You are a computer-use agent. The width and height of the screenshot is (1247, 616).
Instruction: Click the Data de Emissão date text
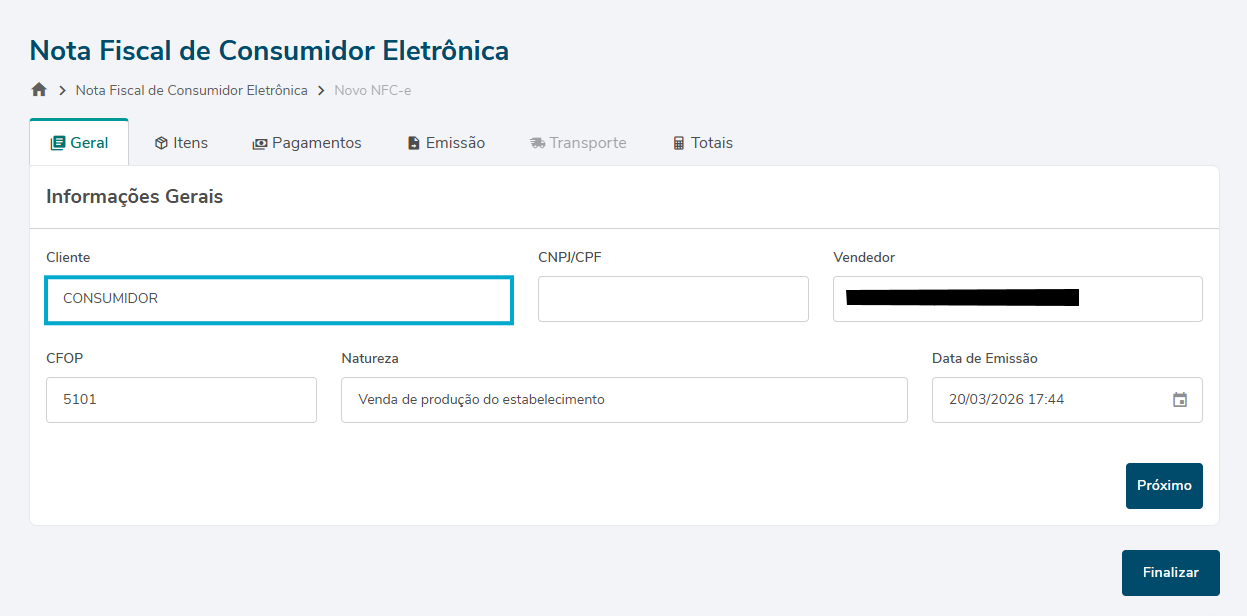pyautogui.click(x=1006, y=400)
